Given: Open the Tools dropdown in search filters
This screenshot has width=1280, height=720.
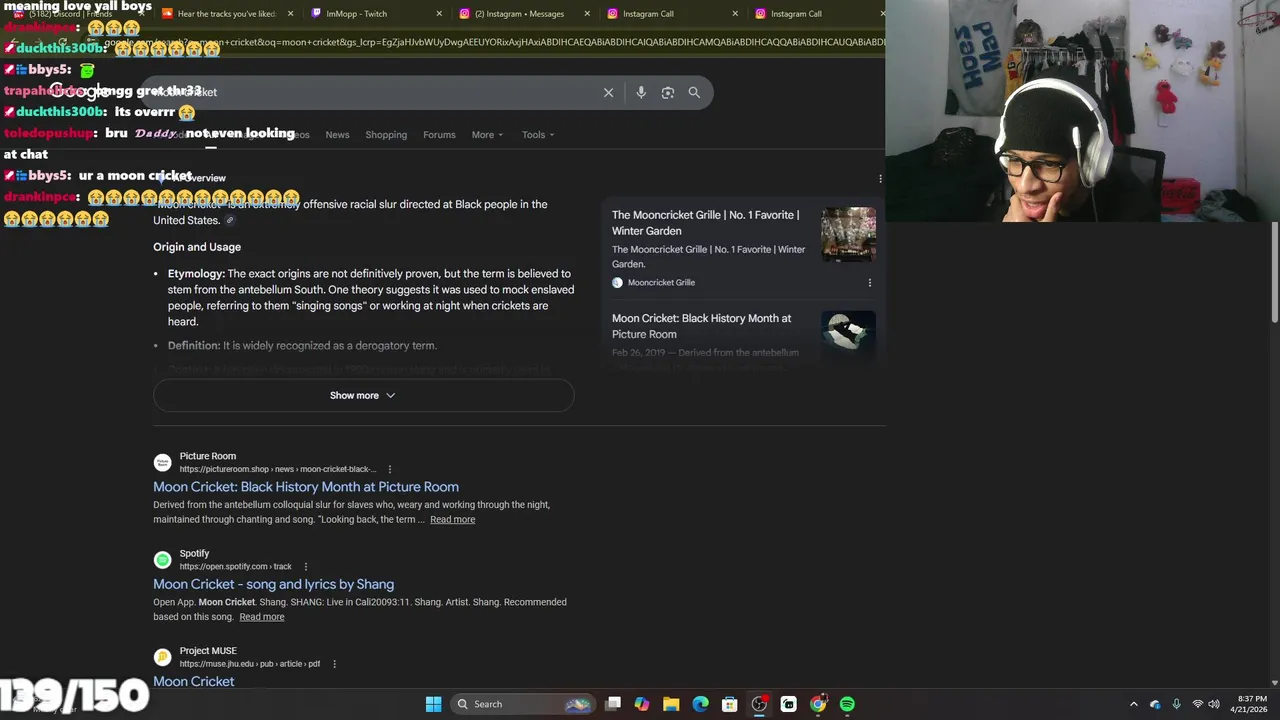Looking at the screenshot, I should coord(538,135).
